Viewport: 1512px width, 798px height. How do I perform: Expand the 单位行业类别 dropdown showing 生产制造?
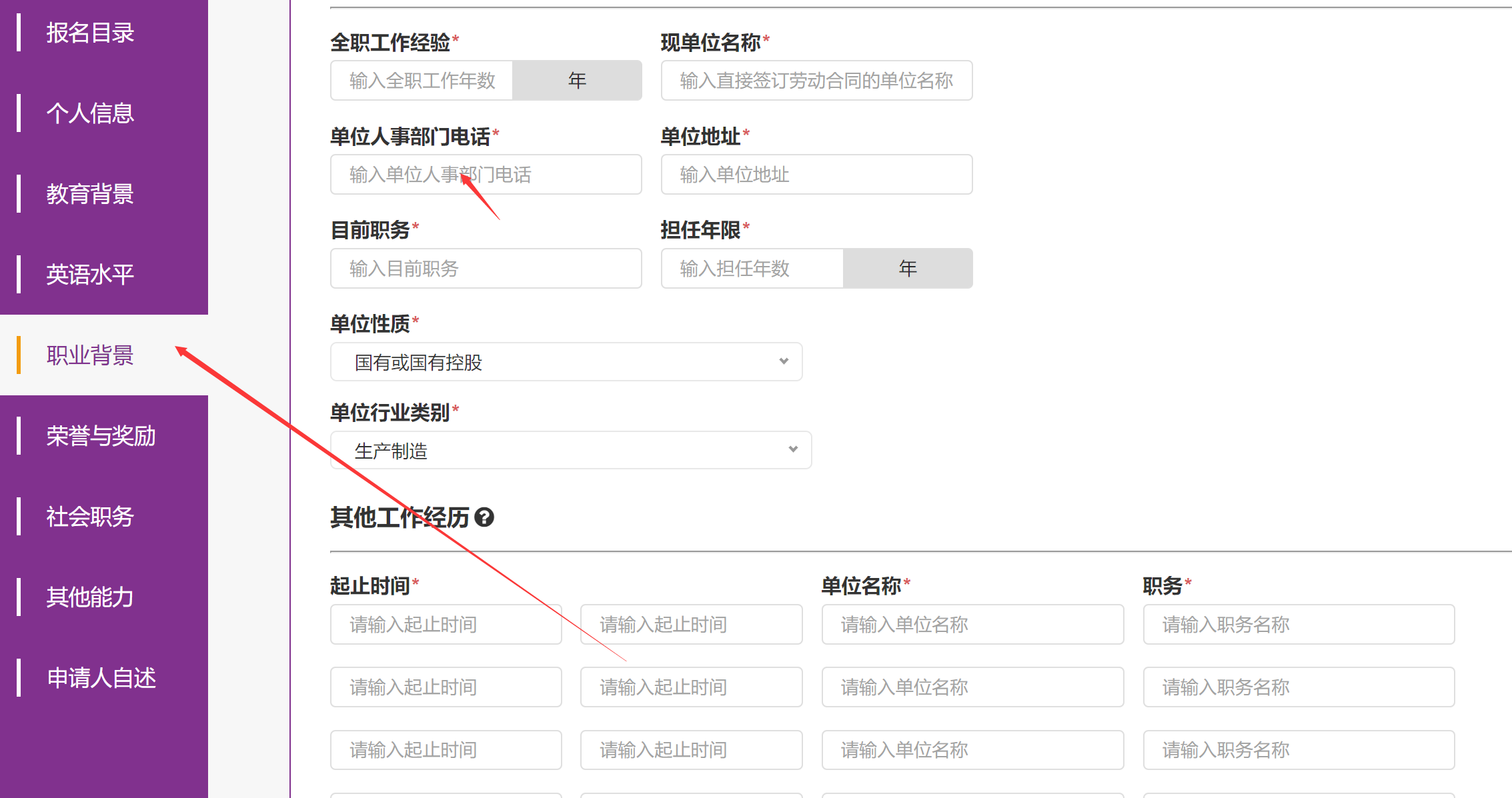[571, 450]
